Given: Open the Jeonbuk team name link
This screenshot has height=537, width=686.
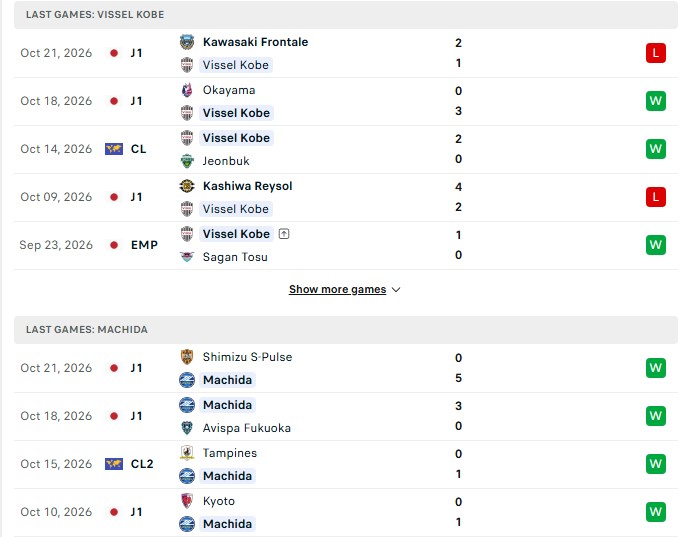Looking at the screenshot, I should pyautogui.click(x=226, y=161).
